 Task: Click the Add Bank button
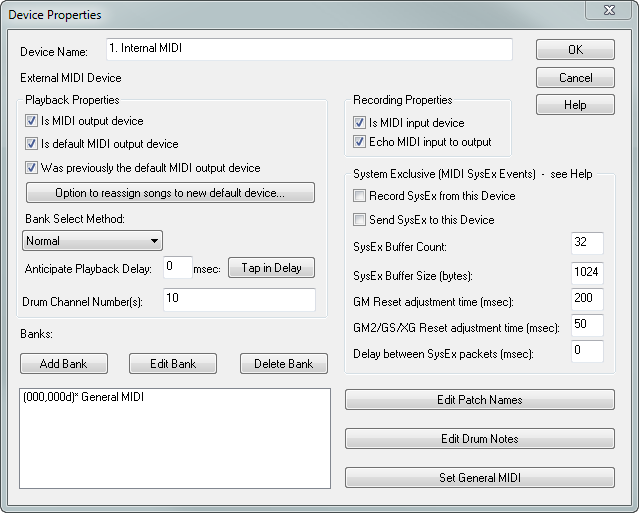(63, 364)
